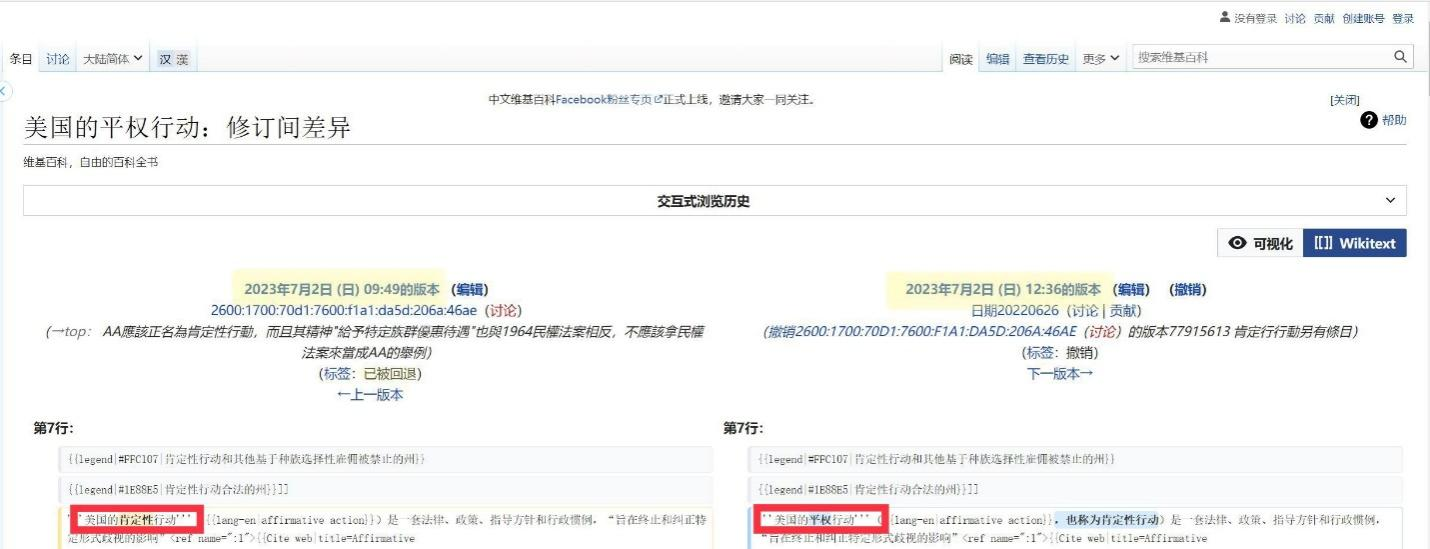Screen dimensions: 1430x549
Task: Open the 大陆简体 language variant dropdown
Action: [x=112, y=59]
